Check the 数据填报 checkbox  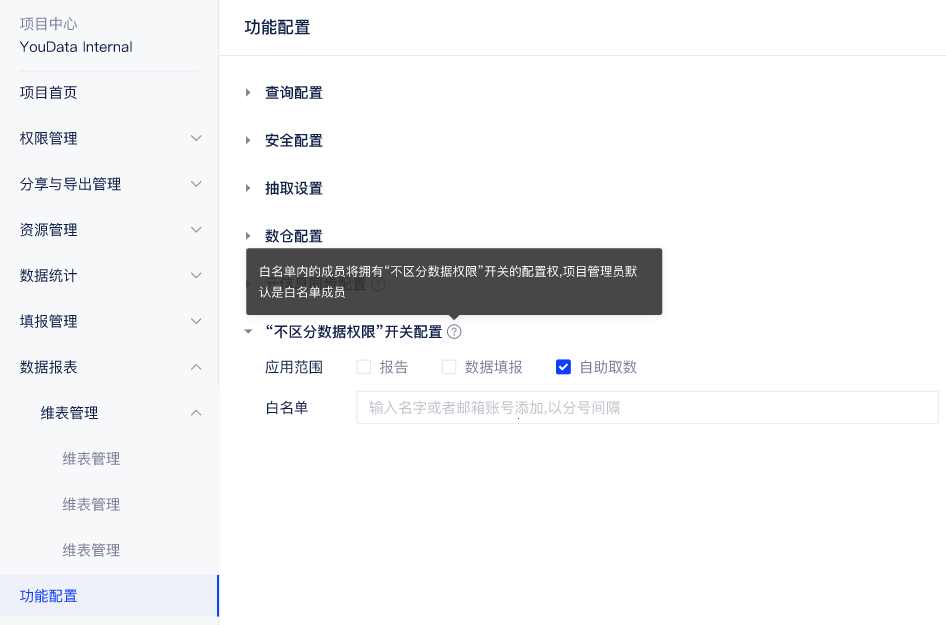[449, 367]
